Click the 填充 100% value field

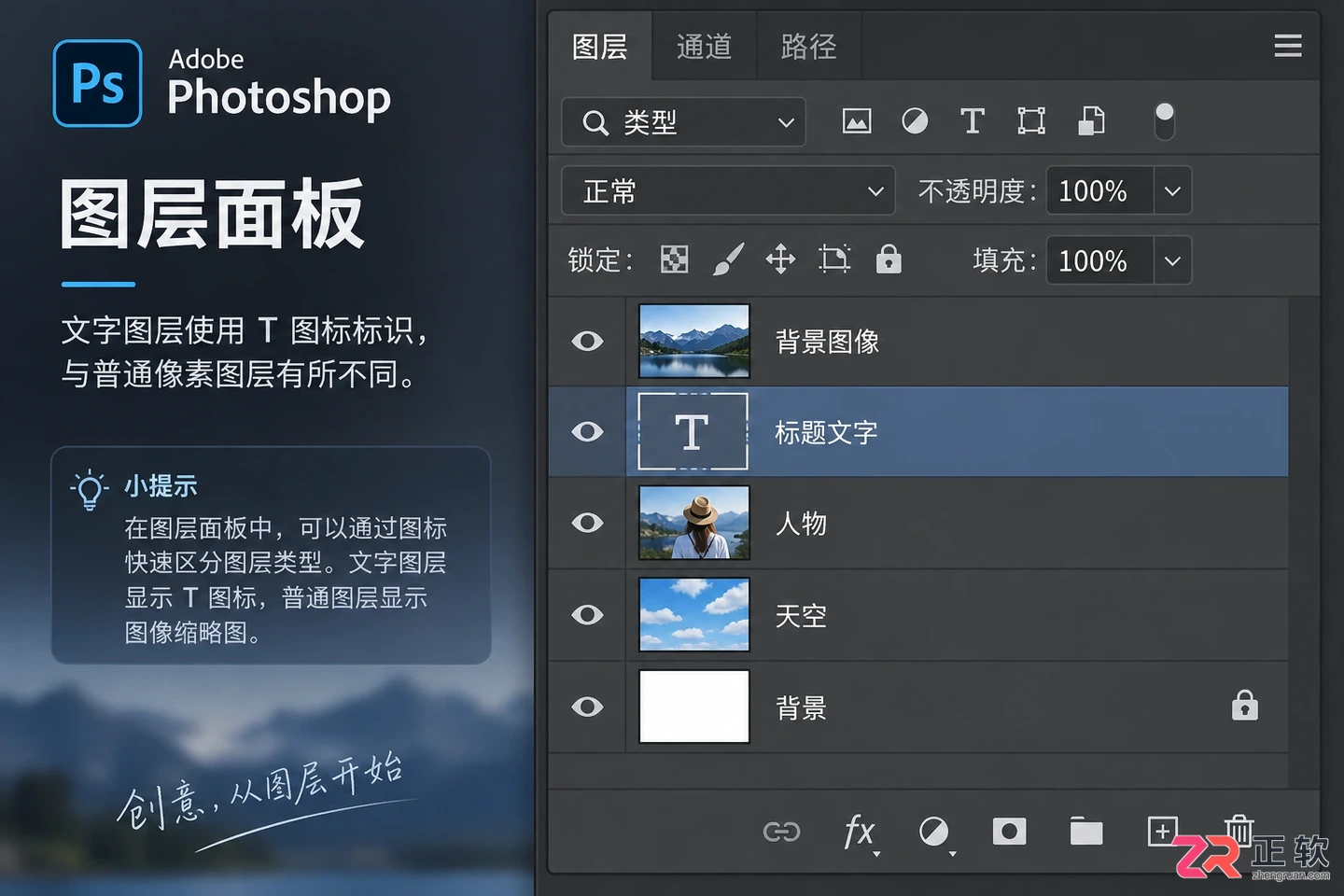(x=1099, y=260)
